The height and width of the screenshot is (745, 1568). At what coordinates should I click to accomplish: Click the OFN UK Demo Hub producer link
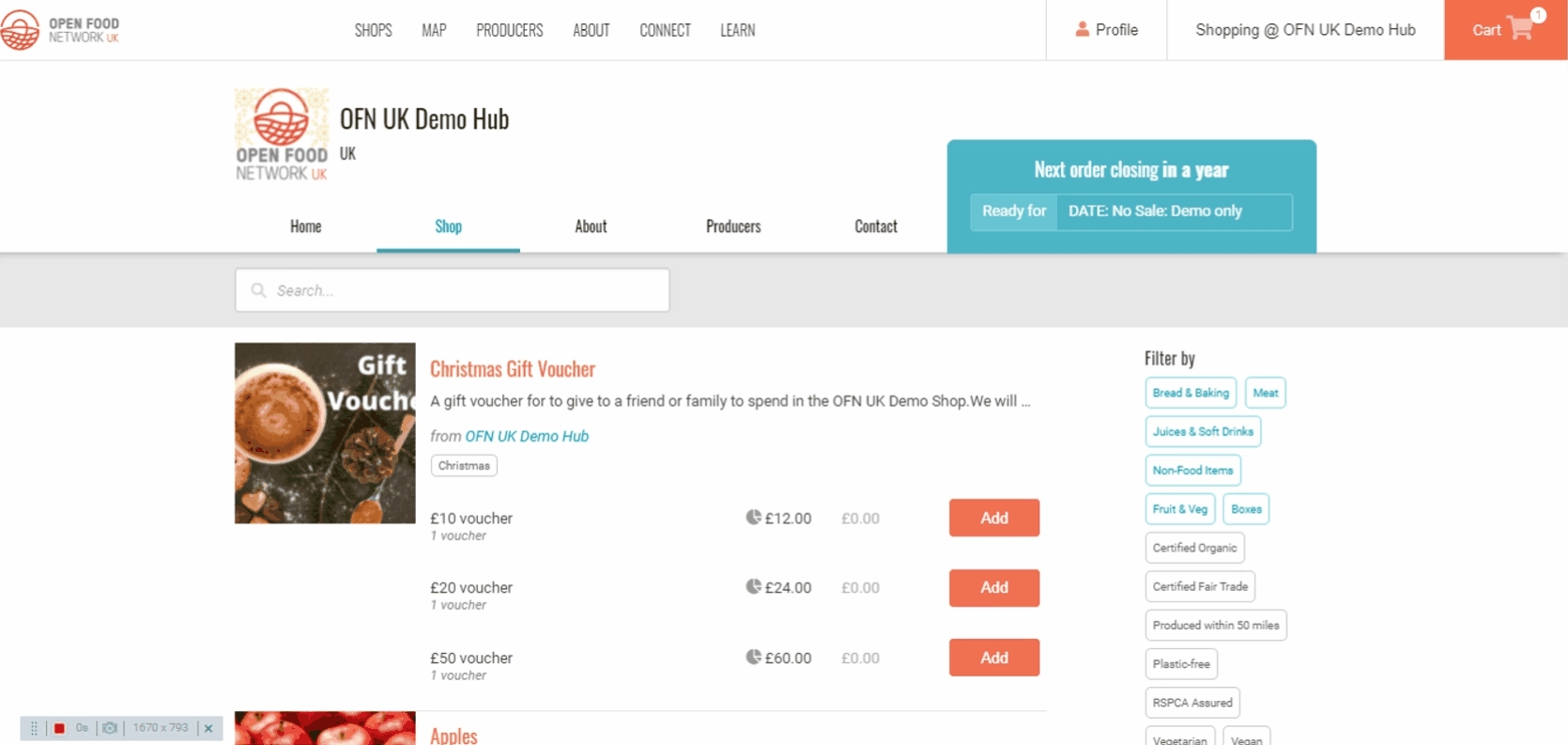(527, 436)
